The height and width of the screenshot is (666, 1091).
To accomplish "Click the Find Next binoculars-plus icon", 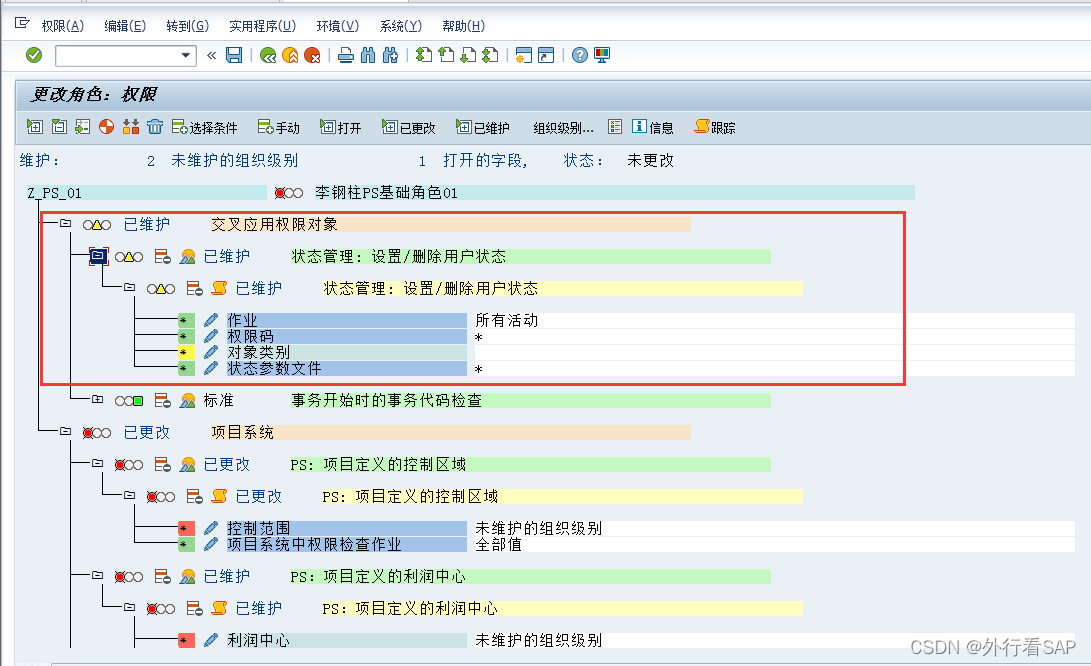I will (x=390, y=55).
